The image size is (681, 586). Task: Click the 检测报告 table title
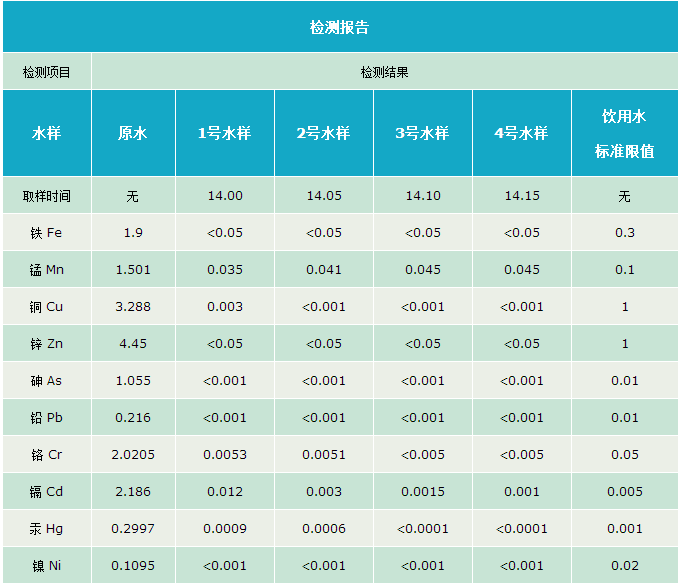point(339,27)
